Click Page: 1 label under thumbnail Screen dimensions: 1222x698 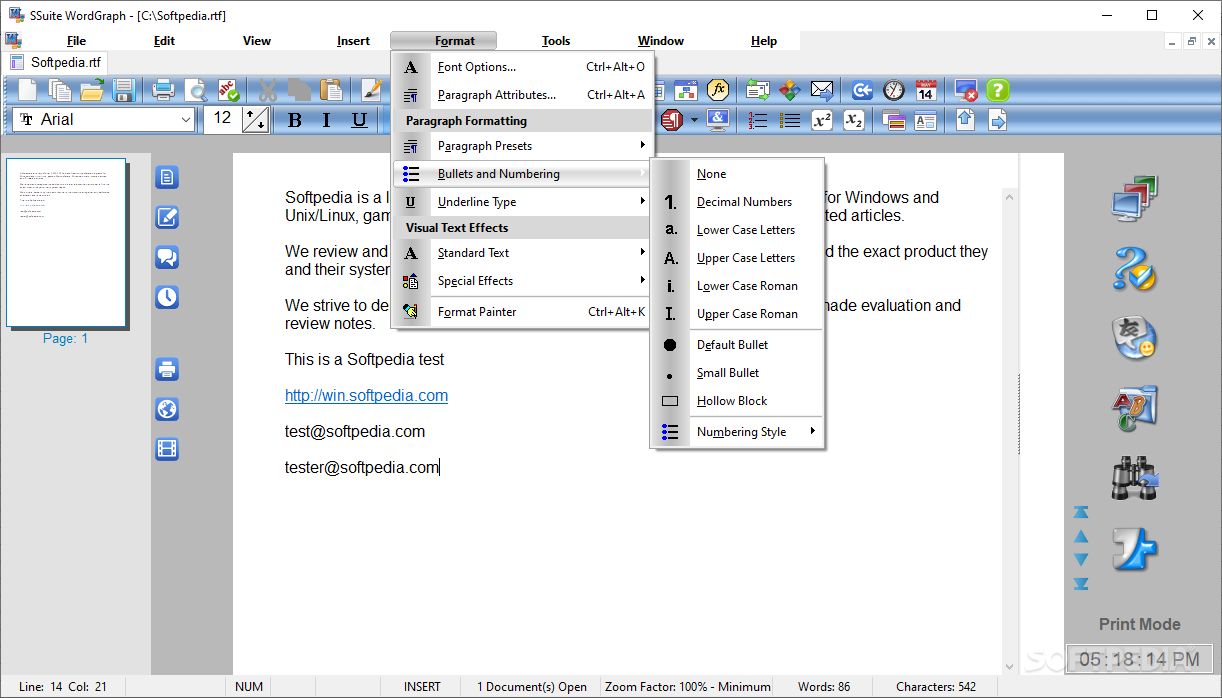(x=66, y=339)
